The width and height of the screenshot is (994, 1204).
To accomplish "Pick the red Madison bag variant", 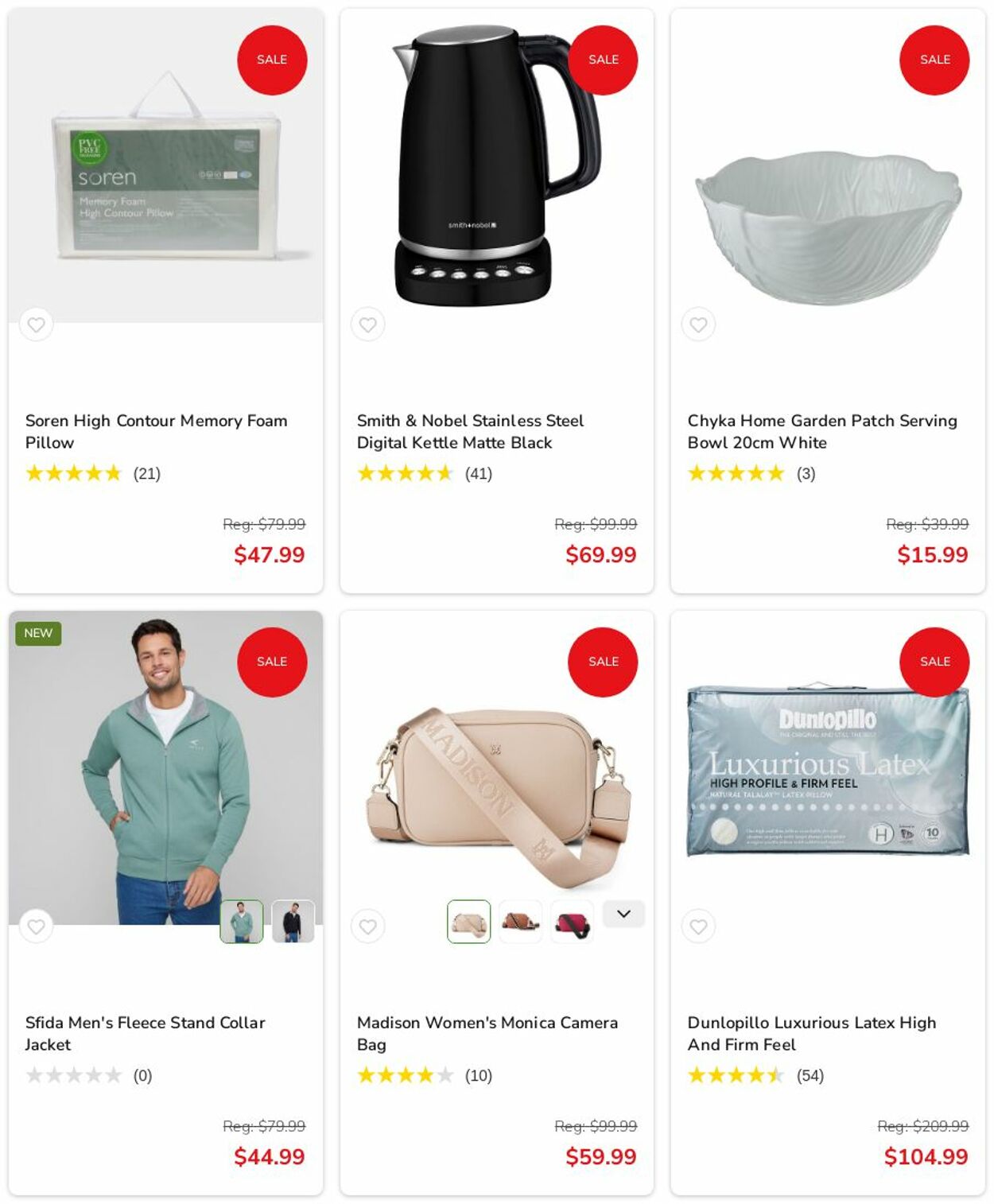I will (572, 922).
